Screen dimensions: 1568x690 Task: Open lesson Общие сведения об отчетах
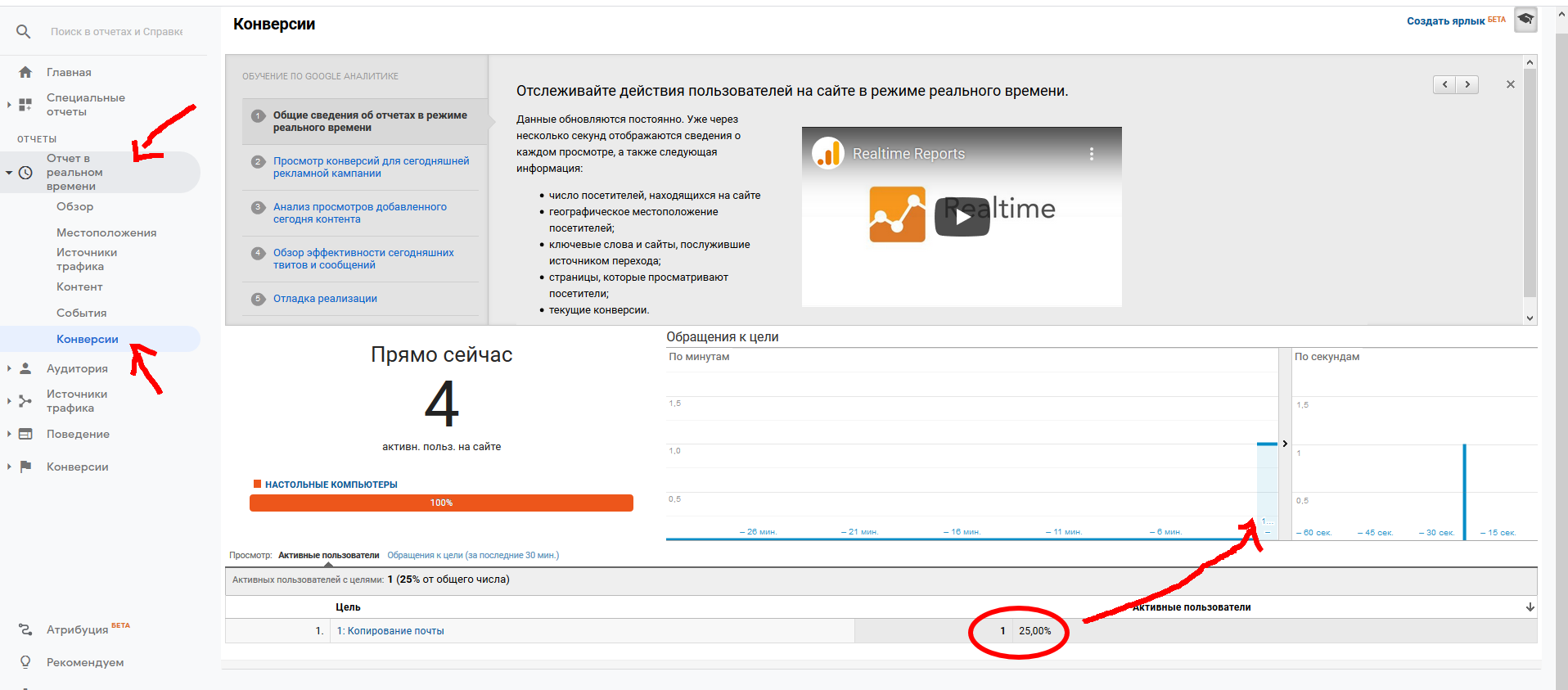[x=370, y=121]
